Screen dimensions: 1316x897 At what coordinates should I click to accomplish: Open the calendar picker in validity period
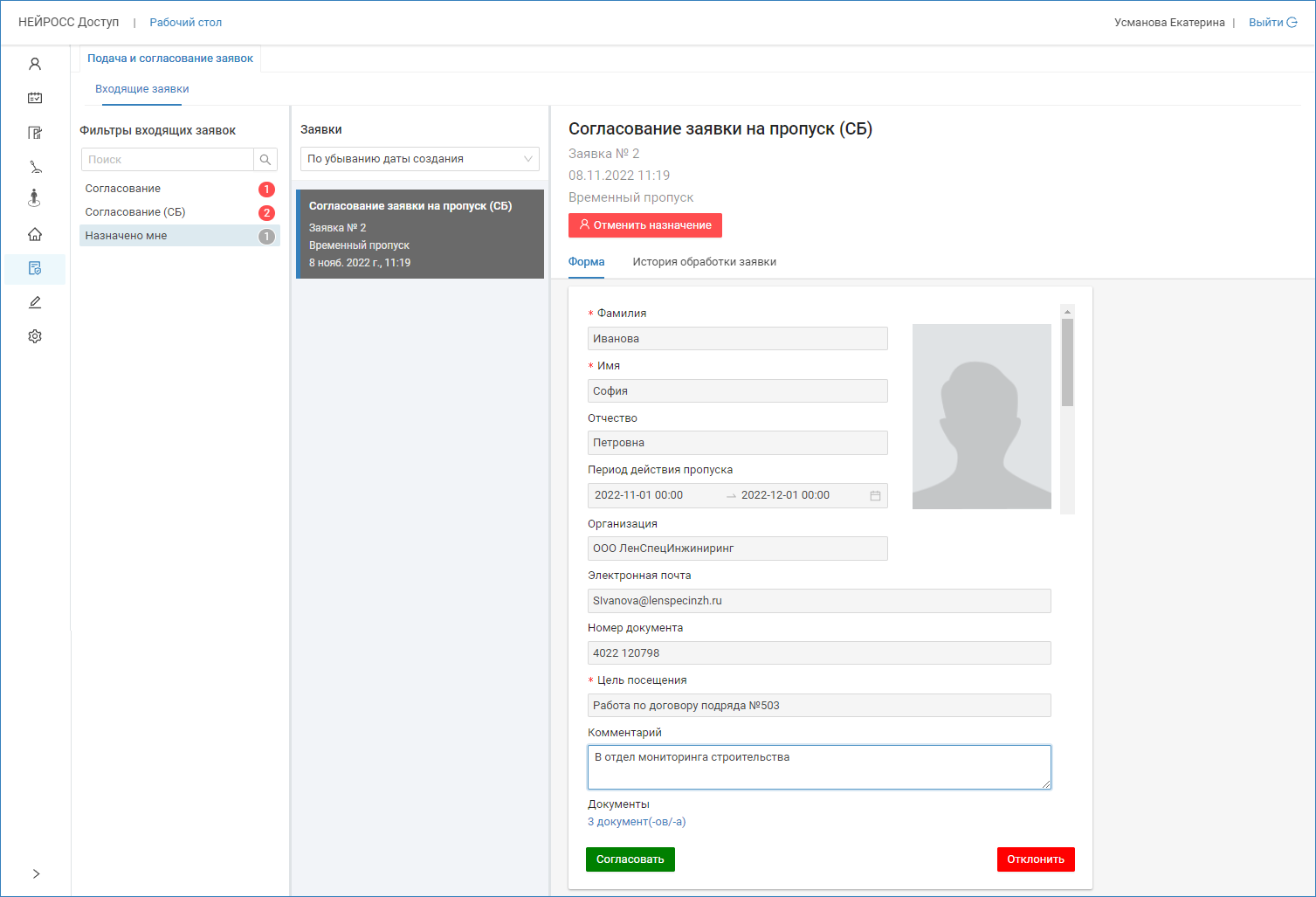(x=875, y=495)
